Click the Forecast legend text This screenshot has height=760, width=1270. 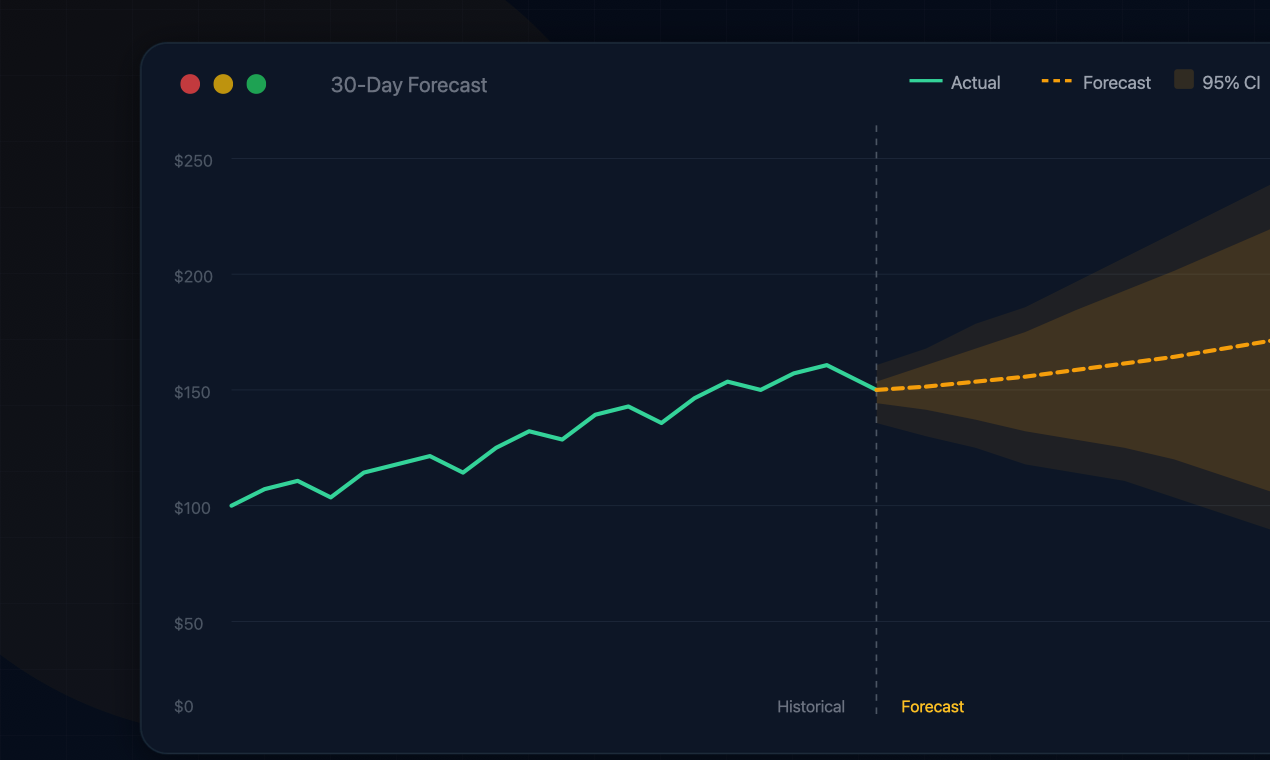pyautogui.click(x=1116, y=83)
